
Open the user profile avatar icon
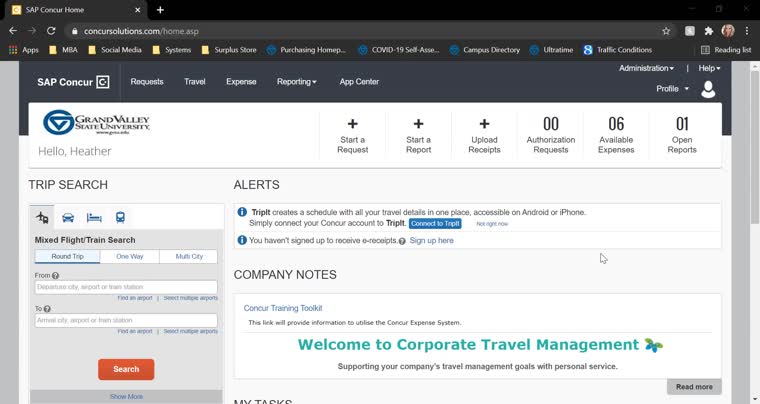[708, 89]
